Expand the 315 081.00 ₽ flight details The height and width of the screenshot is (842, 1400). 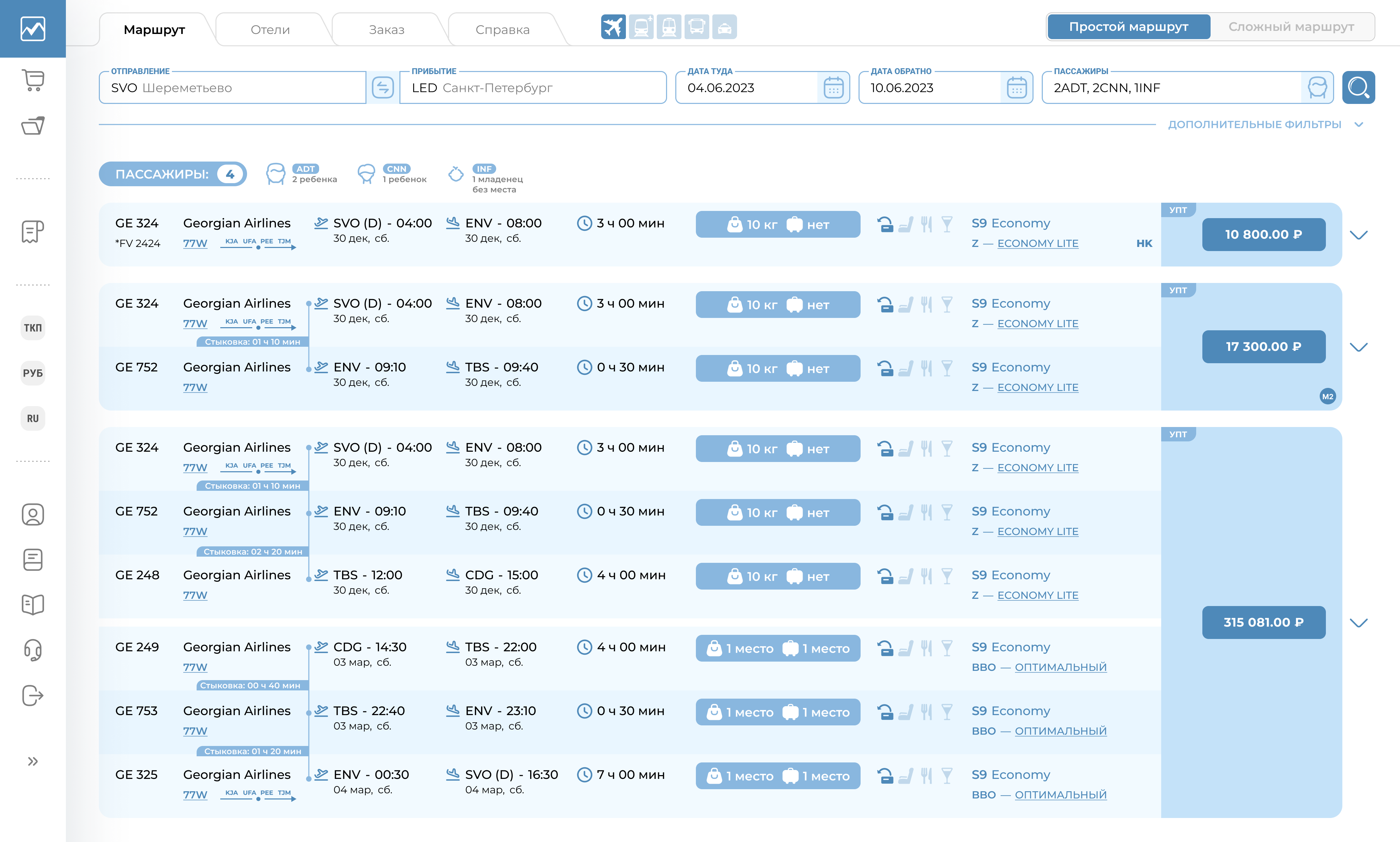point(1358,622)
